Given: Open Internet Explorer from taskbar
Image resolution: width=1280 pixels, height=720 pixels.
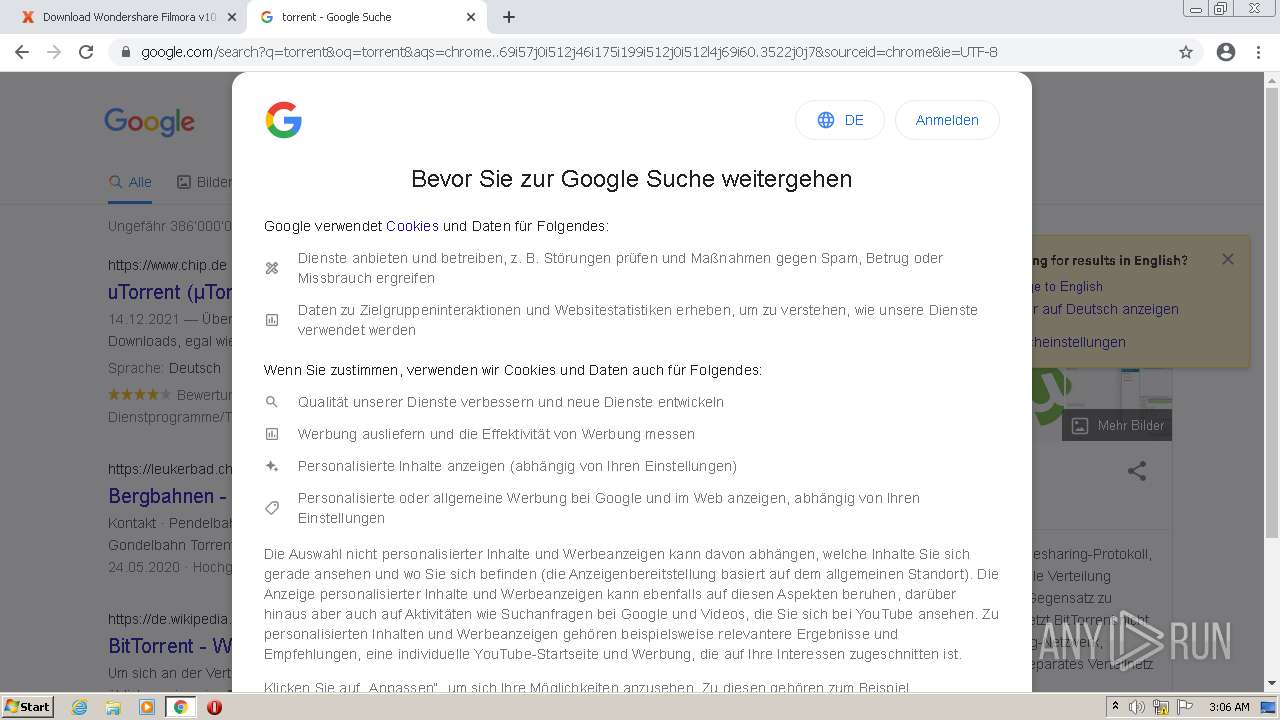Looking at the screenshot, I should point(80,707).
